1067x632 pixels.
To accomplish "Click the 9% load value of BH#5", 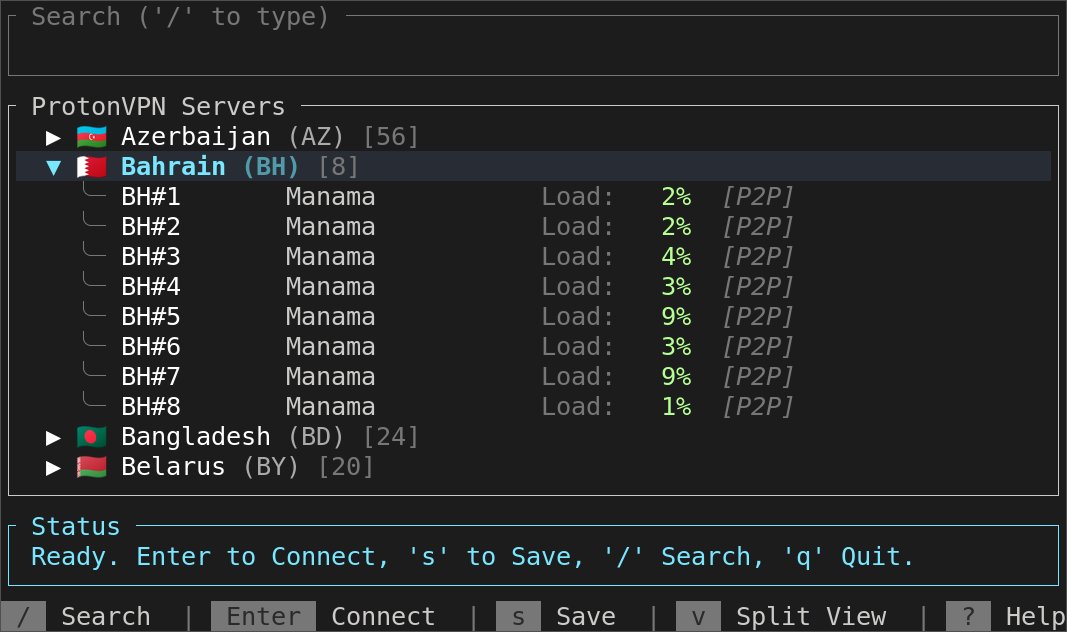I will pyautogui.click(x=676, y=316).
